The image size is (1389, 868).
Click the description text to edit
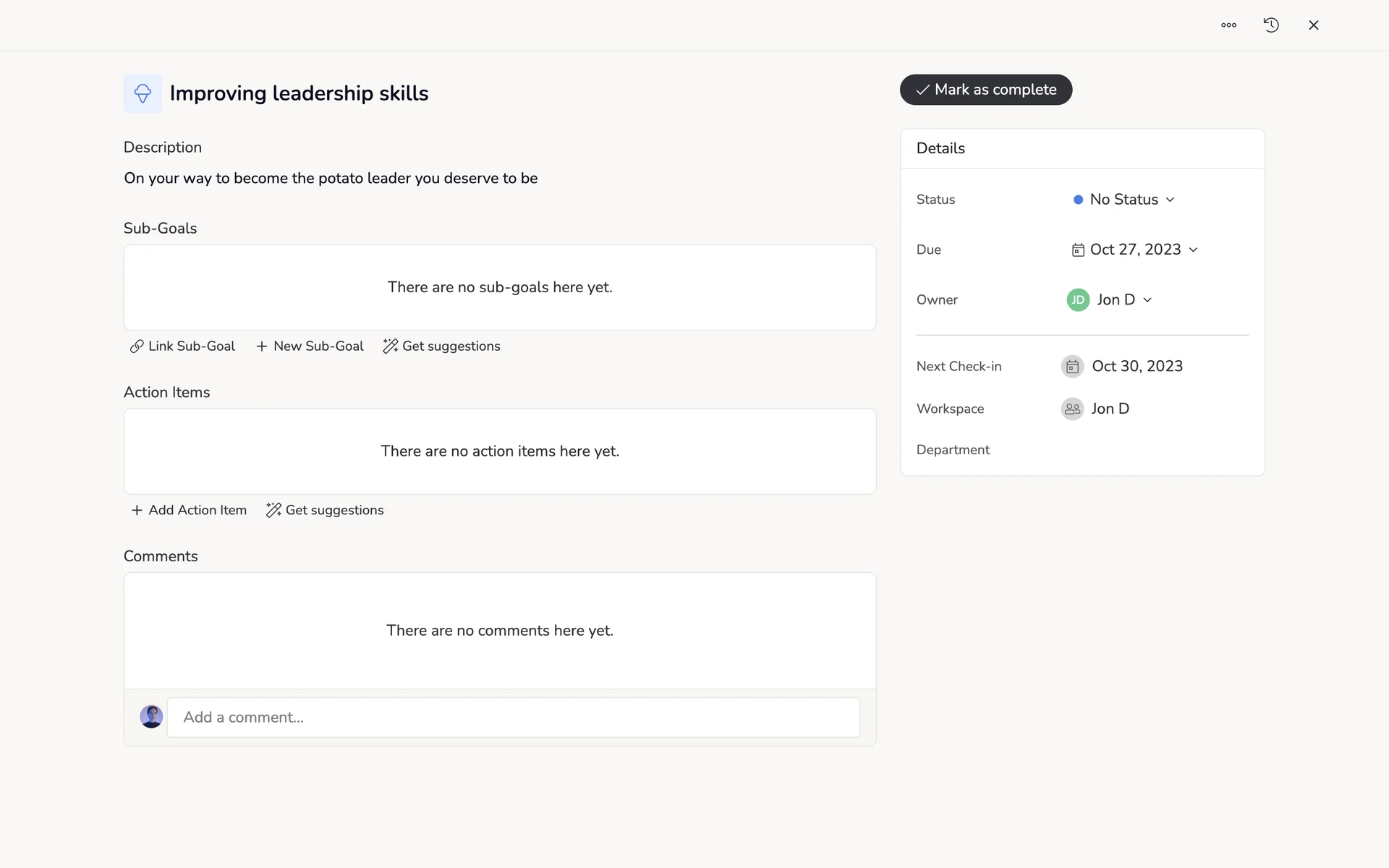point(331,179)
